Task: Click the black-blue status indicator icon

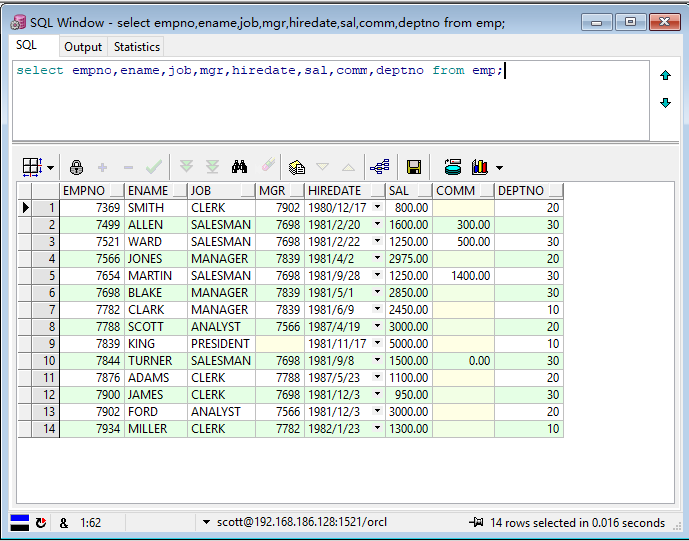Action: 19,523
